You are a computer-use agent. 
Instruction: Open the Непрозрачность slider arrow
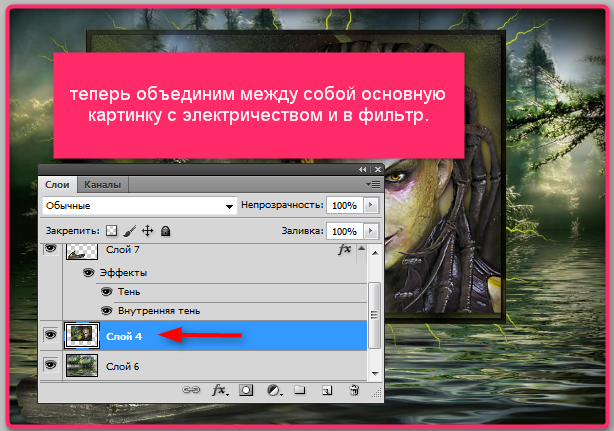click(371, 205)
